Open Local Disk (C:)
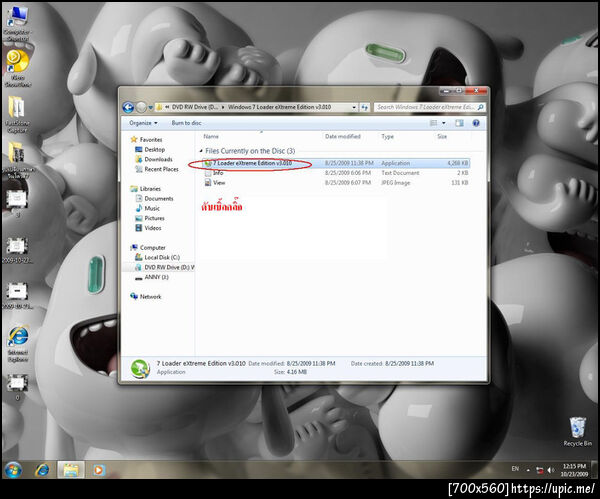 (x=162, y=258)
